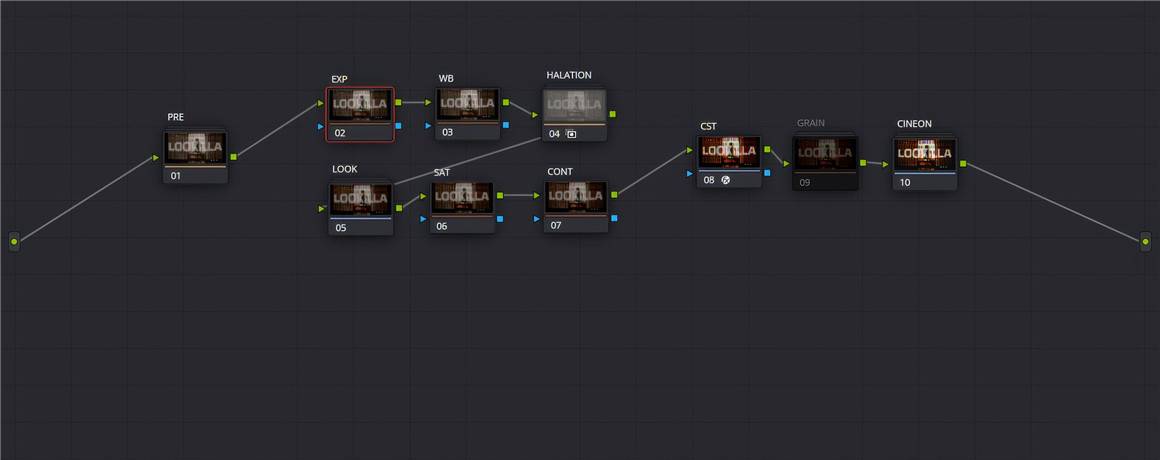Click the blue key output square on WB node

506,125
